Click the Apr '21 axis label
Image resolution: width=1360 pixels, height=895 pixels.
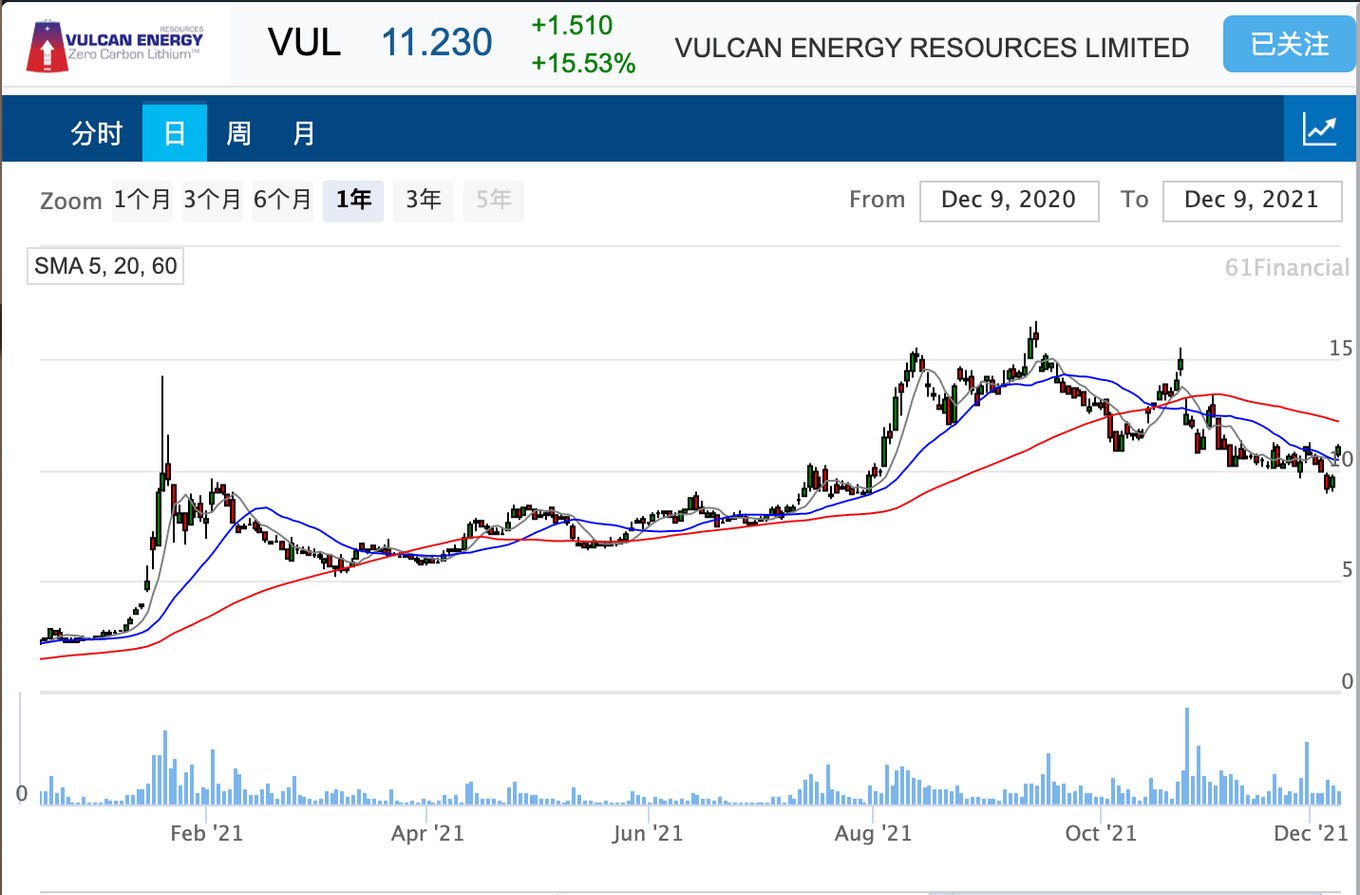coord(427,833)
